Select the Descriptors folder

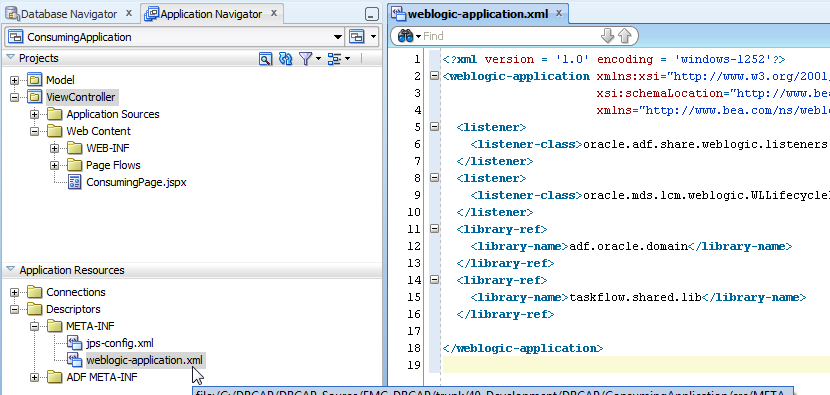coord(73,309)
